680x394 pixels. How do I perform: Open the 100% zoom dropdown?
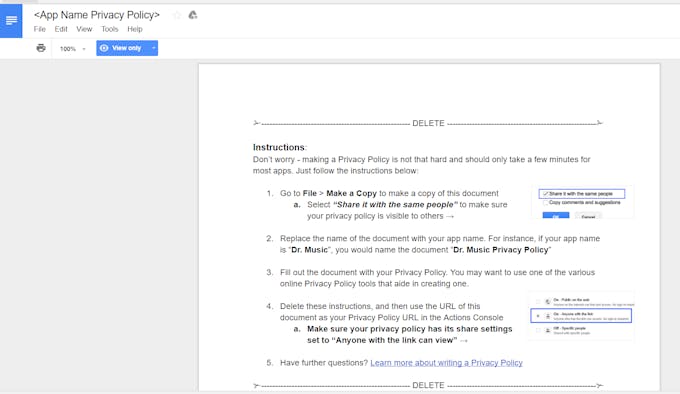72,49
